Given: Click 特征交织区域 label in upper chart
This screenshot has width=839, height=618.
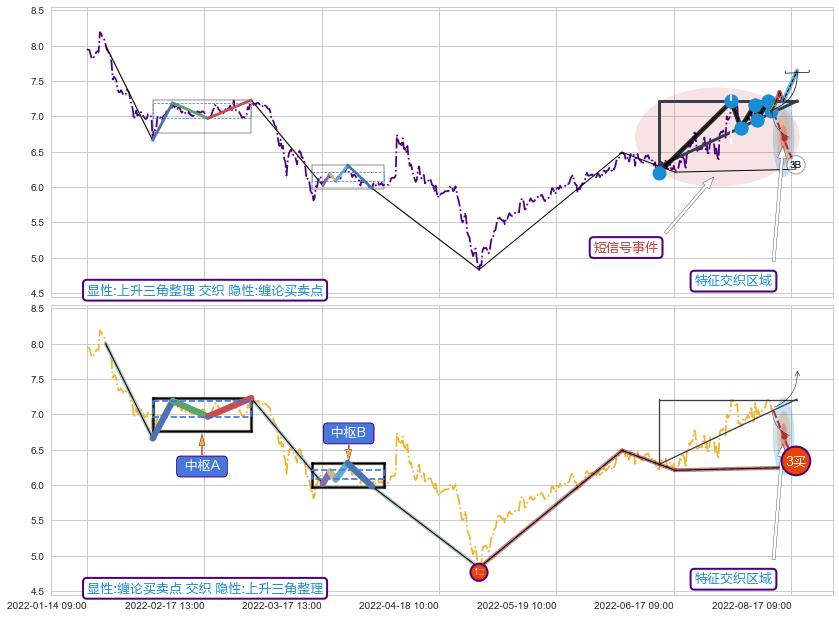Looking at the screenshot, I should coord(733,281).
